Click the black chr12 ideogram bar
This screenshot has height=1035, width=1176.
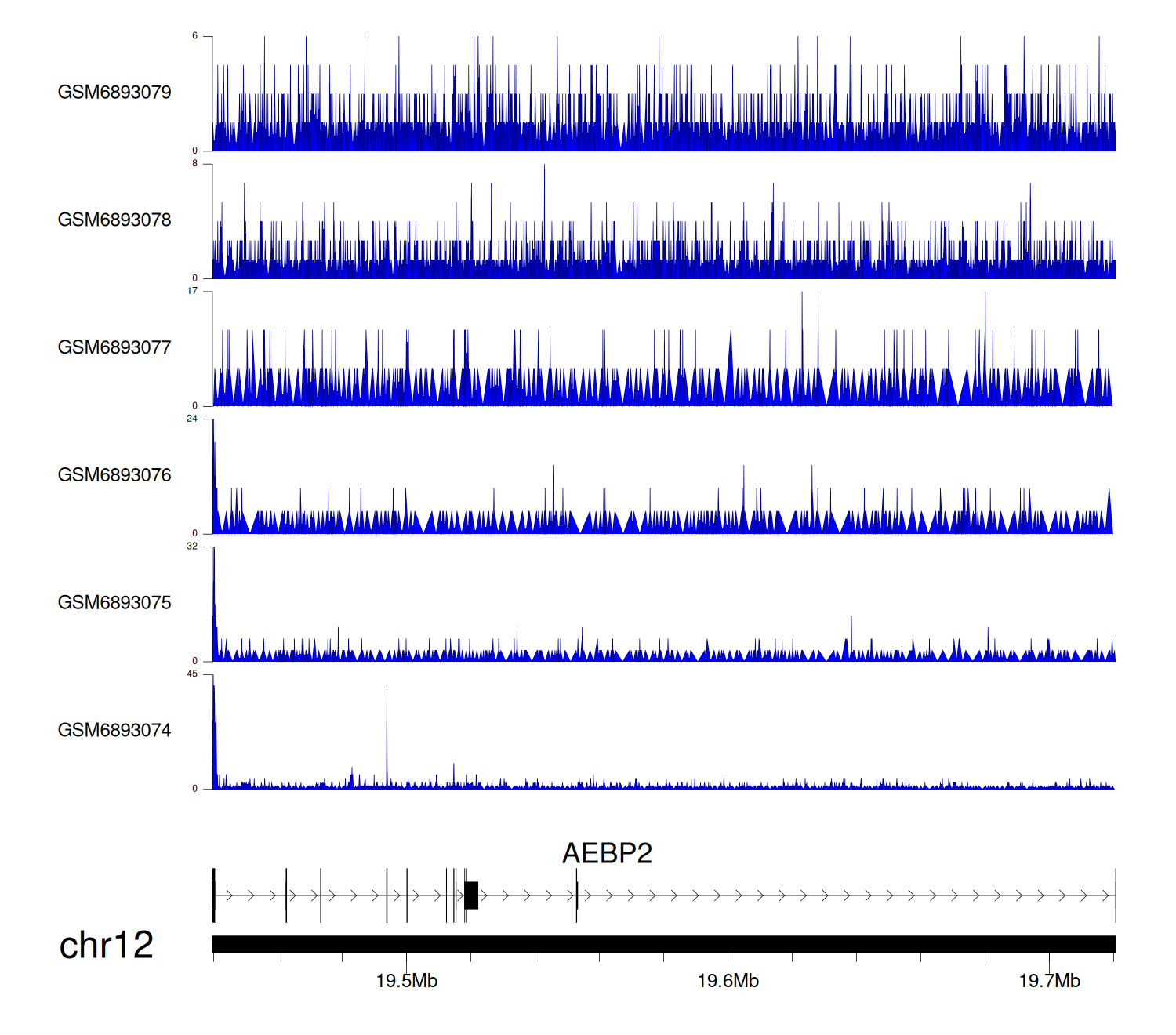click(x=663, y=944)
